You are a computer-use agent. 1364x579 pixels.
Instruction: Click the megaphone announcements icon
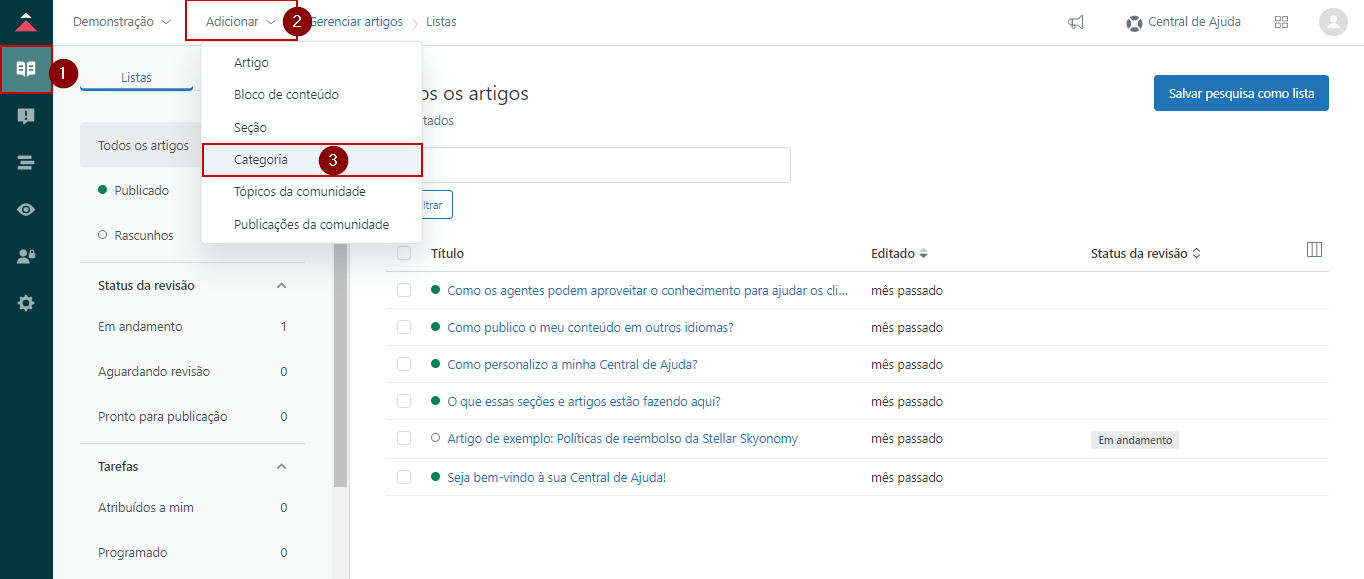1076,22
